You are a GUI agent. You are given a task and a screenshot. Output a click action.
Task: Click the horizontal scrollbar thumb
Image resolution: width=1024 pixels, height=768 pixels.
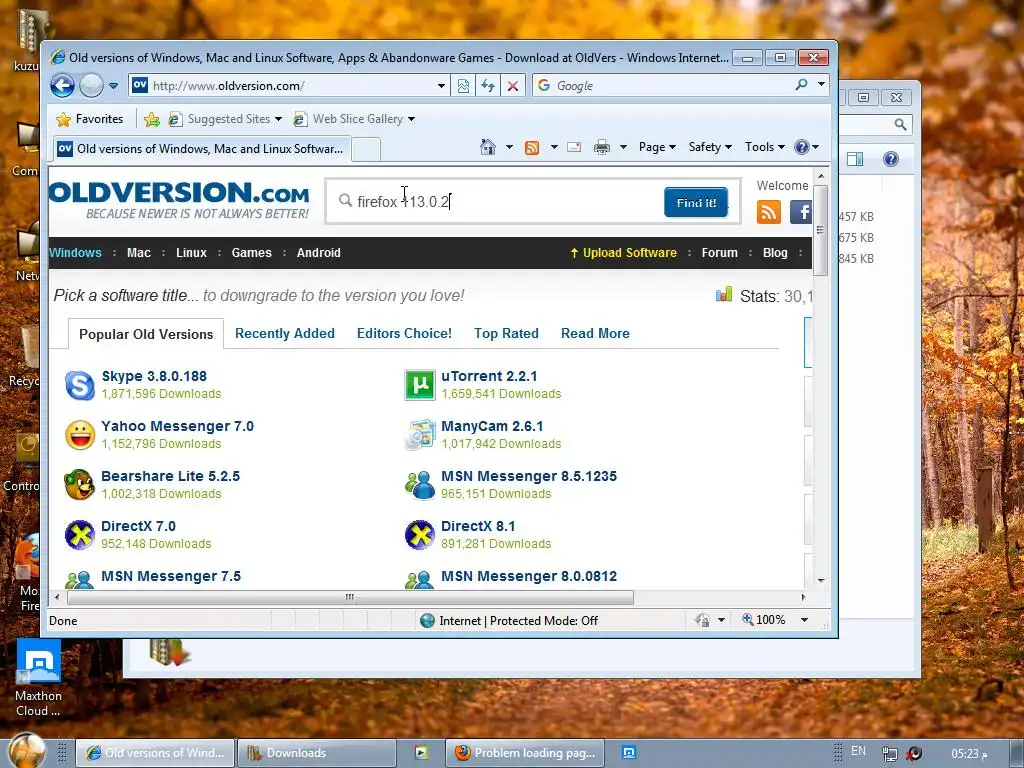click(x=350, y=597)
